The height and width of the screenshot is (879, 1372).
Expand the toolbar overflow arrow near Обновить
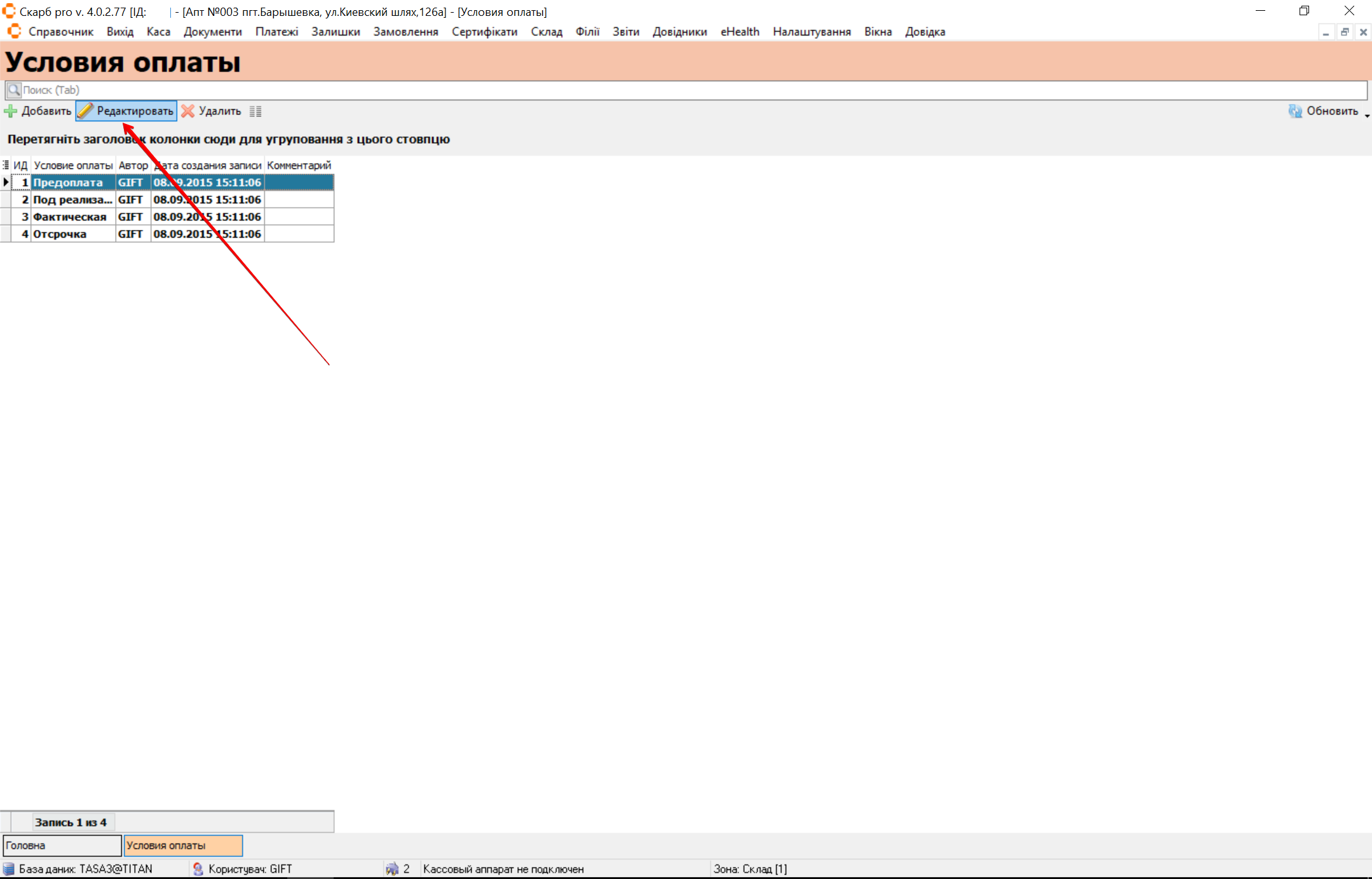click(1367, 116)
